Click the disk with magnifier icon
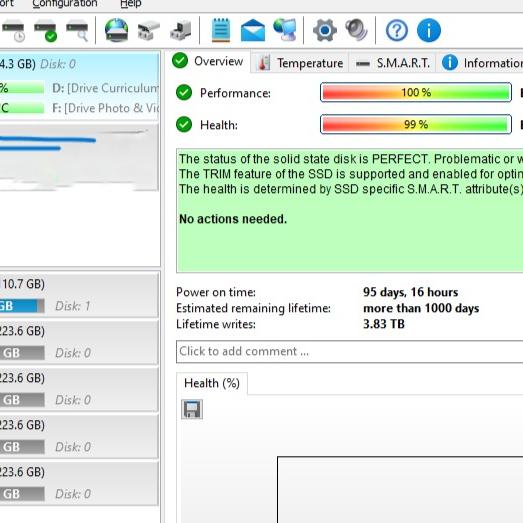 [77, 31]
